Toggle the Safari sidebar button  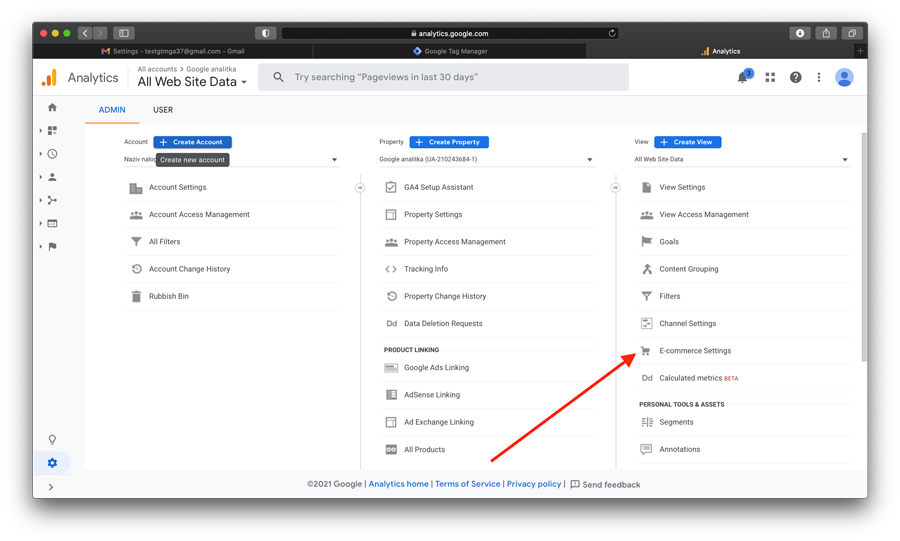[x=124, y=33]
